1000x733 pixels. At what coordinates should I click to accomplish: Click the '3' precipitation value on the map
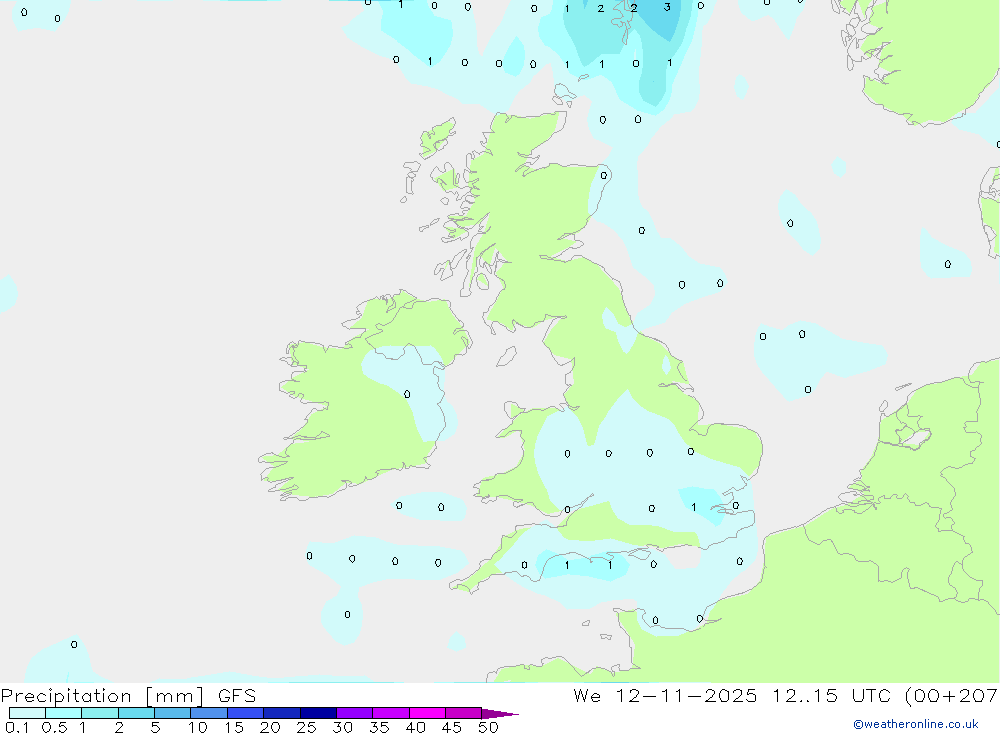click(667, 7)
